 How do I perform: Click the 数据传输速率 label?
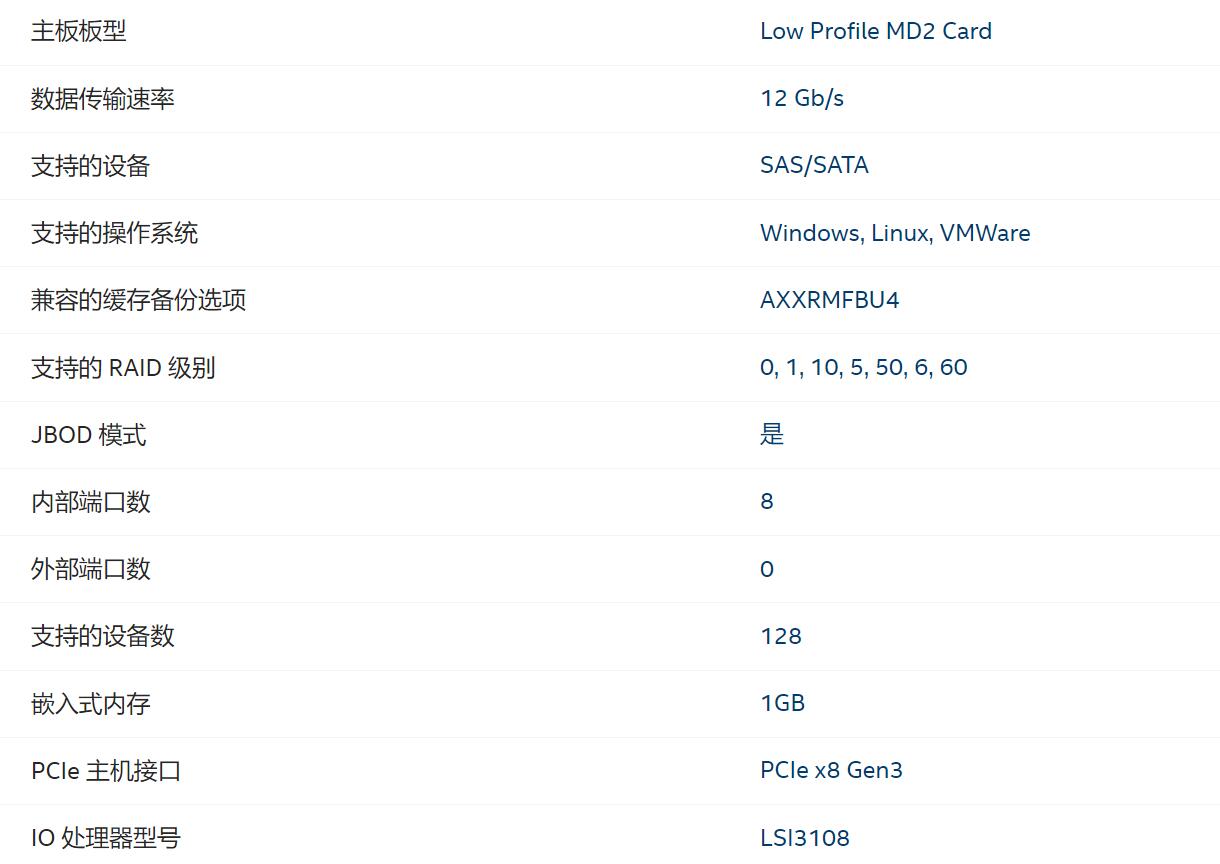click(103, 98)
